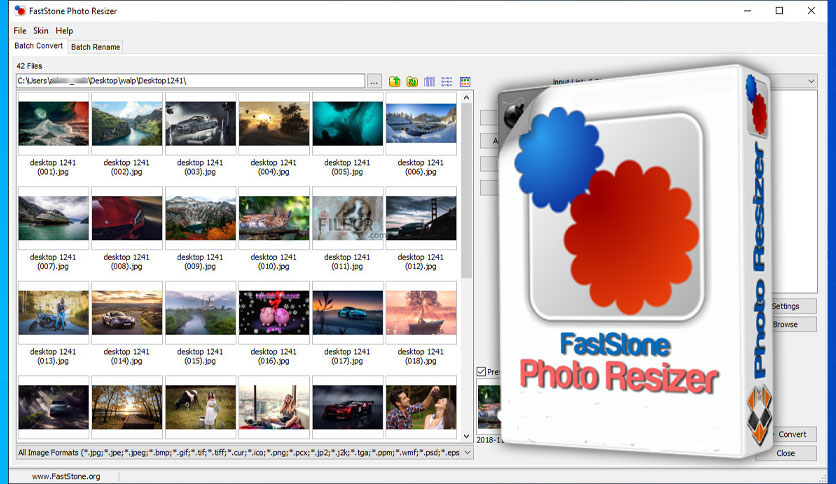The height and width of the screenshot is (484, 836).
Task: Toggle the Preview checkbox
Action: coord(481,372)
